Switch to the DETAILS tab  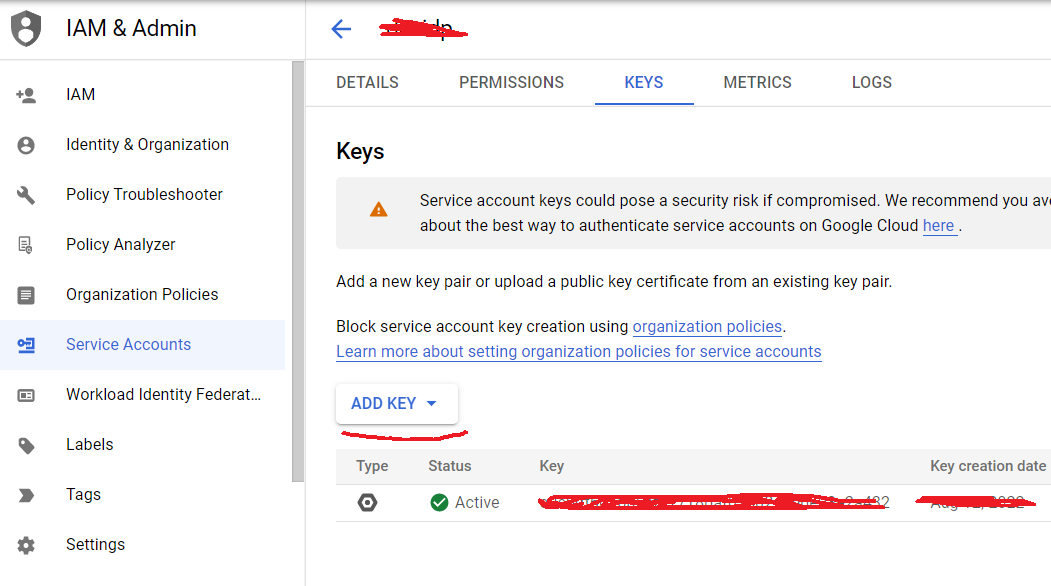[x=367, y=83]
